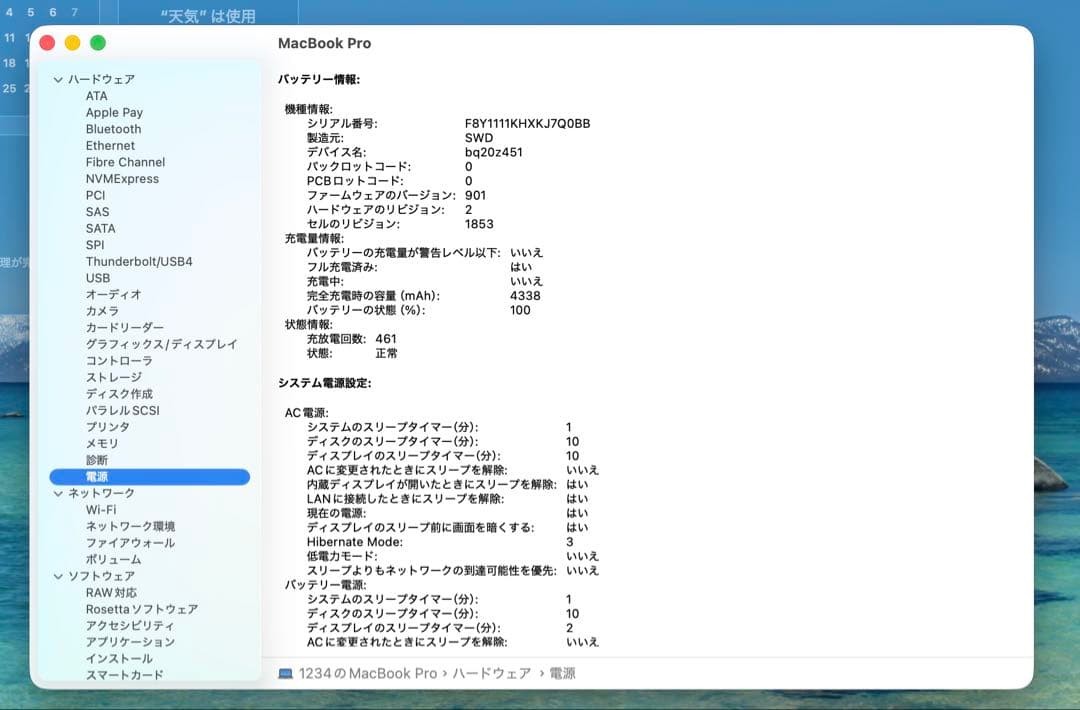
Task: Select ネットワーク環境 in the sidebar
Action: pyautogui.click(x=130, y=527)
